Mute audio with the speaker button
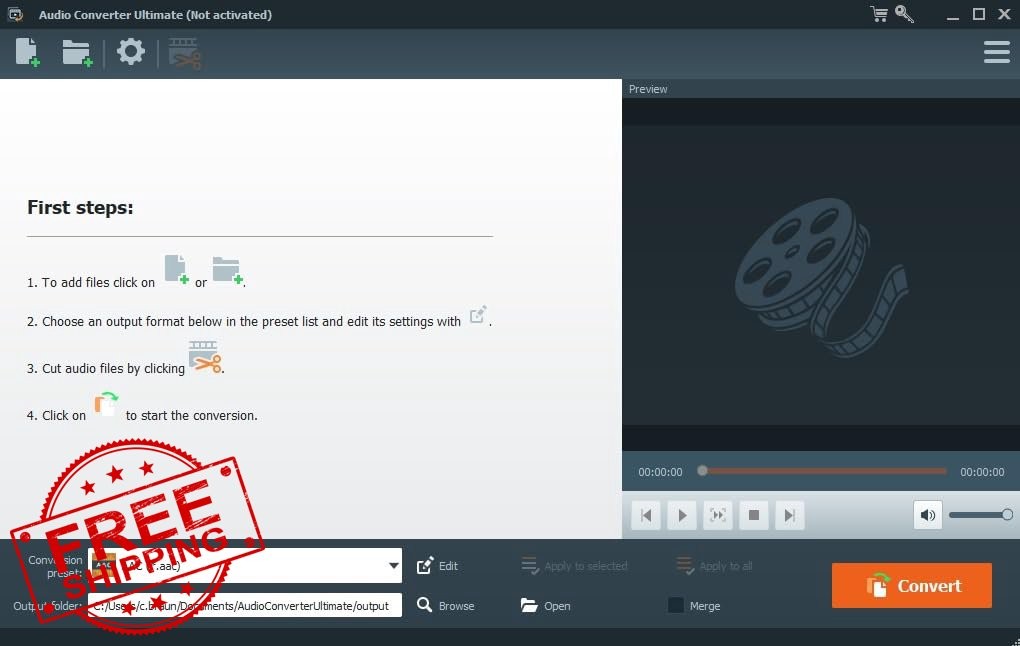Screen dimensions: 1020x646 click(x=928, y=515)
